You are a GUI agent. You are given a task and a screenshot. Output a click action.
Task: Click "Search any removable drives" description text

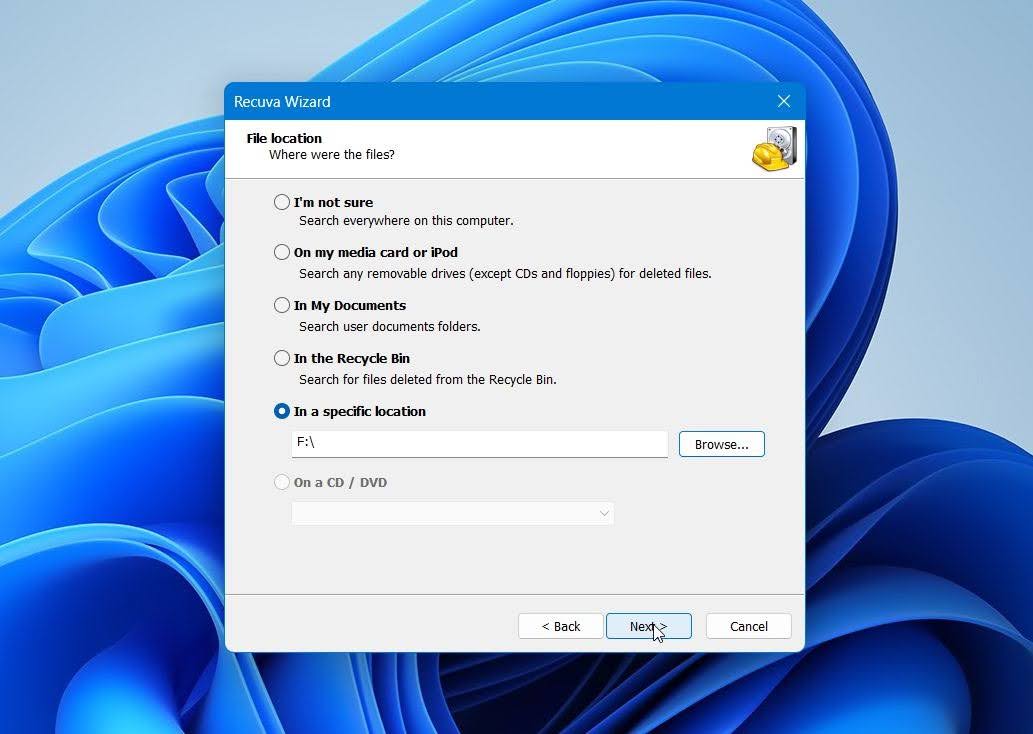[x=505, y=273]
